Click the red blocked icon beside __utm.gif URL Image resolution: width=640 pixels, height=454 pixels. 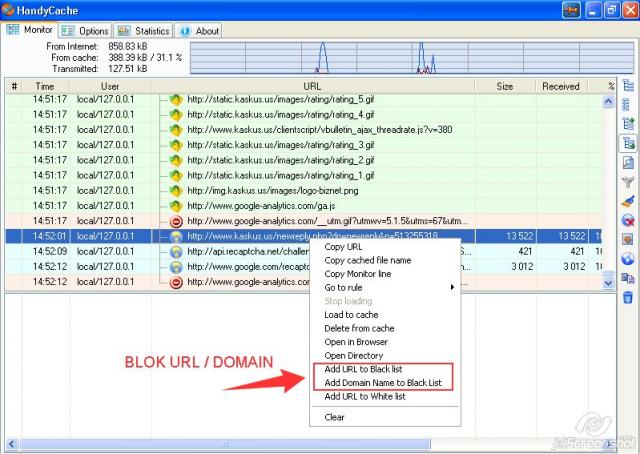[x=176, y=221]
